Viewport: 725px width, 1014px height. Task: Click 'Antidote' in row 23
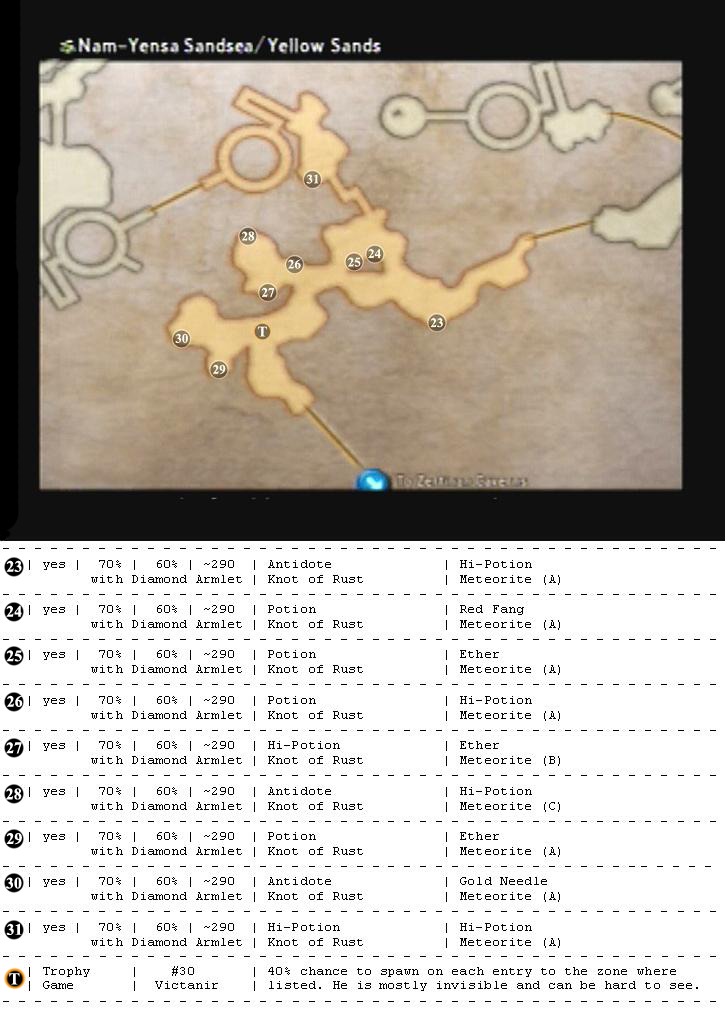coord(299,564)
